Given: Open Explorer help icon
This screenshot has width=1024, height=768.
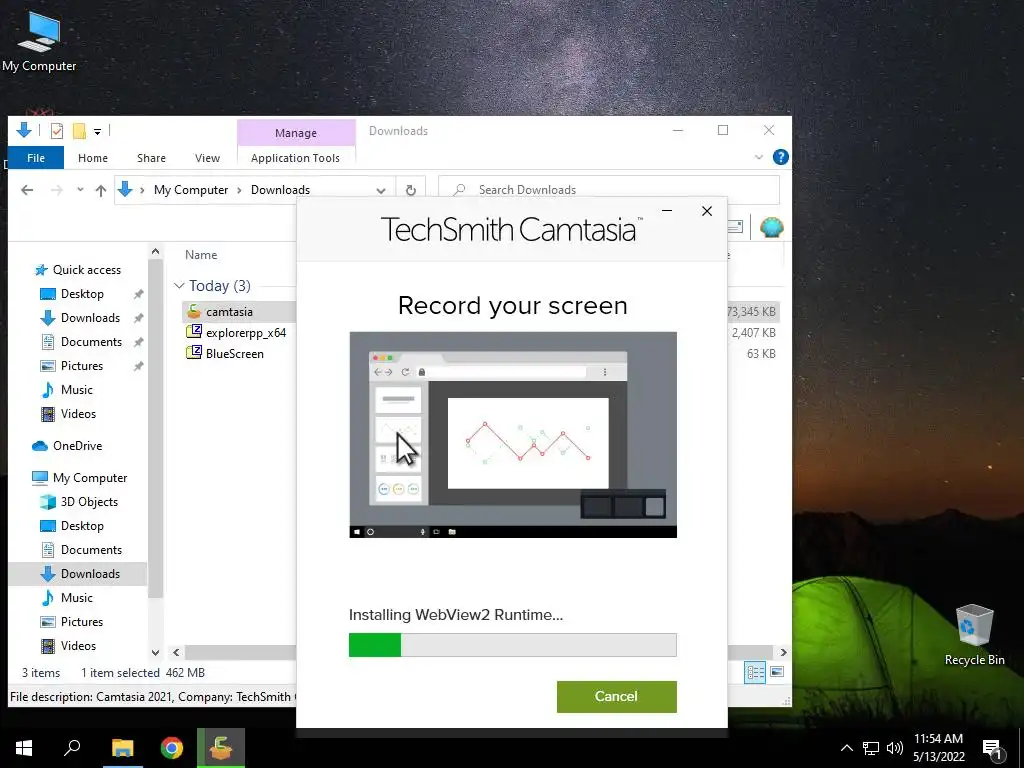Looking at the screenshot, I should pyautogui.click(x=780, y=157).
